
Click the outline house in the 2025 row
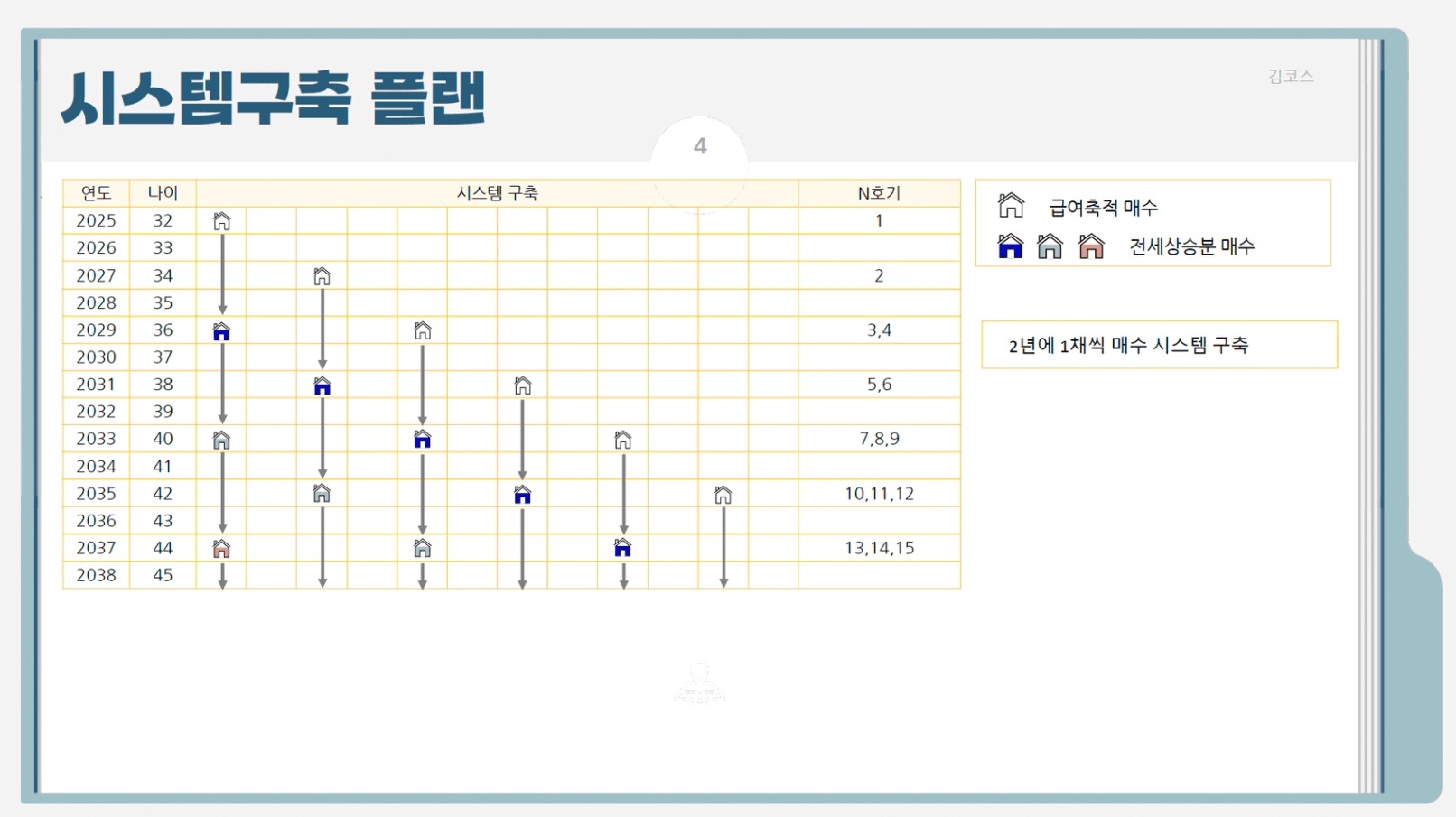tap(222, 221)
